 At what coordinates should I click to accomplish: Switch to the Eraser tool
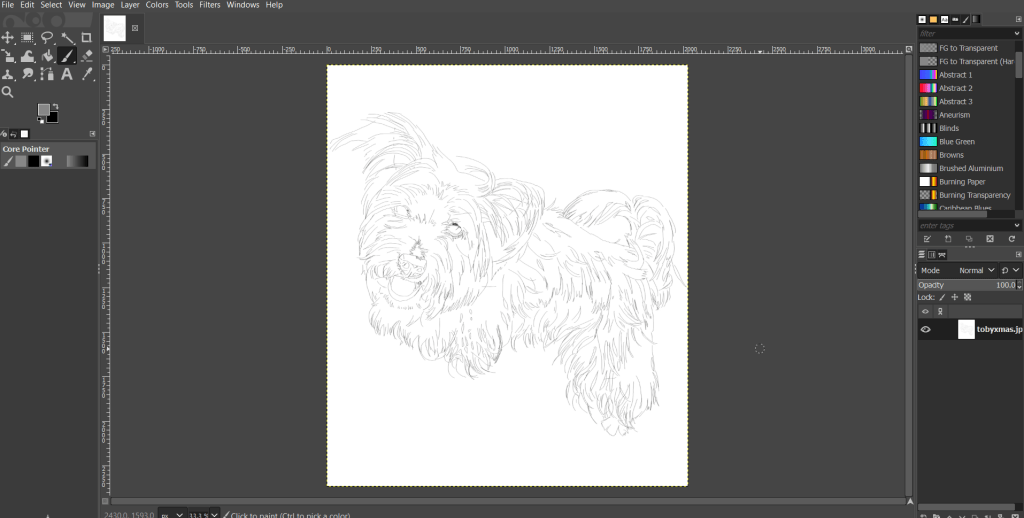pos(86,56)
